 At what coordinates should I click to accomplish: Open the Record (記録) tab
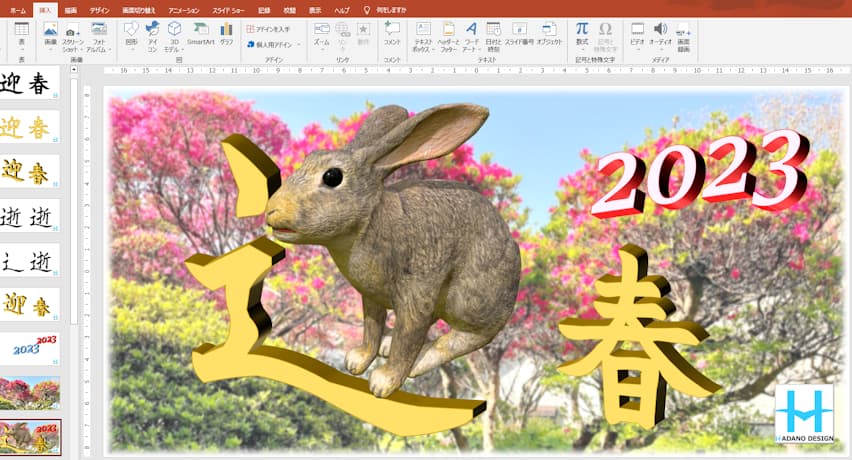(264, 10)
